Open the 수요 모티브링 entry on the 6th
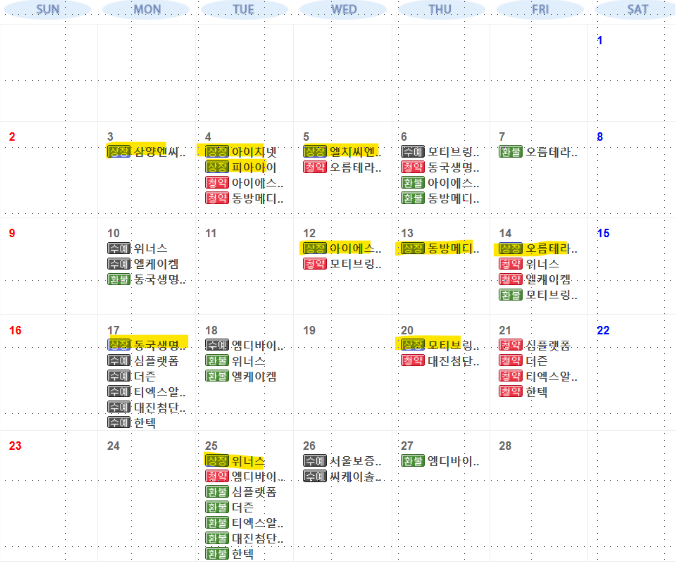This screenshot has width=676, height=562. (x=440, y=152)
